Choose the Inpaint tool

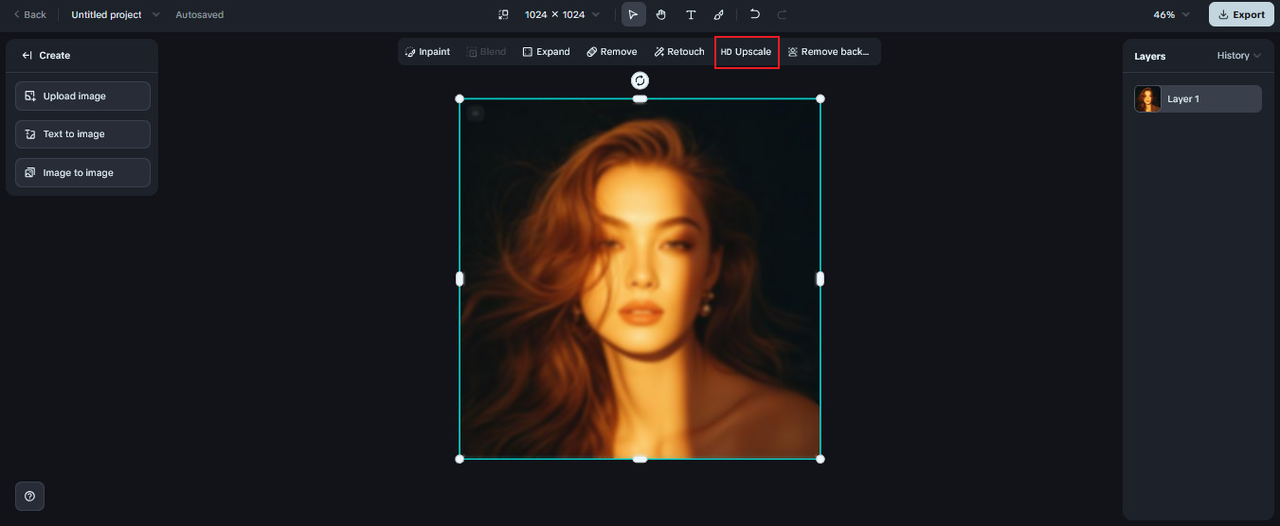tap(428, 52)
